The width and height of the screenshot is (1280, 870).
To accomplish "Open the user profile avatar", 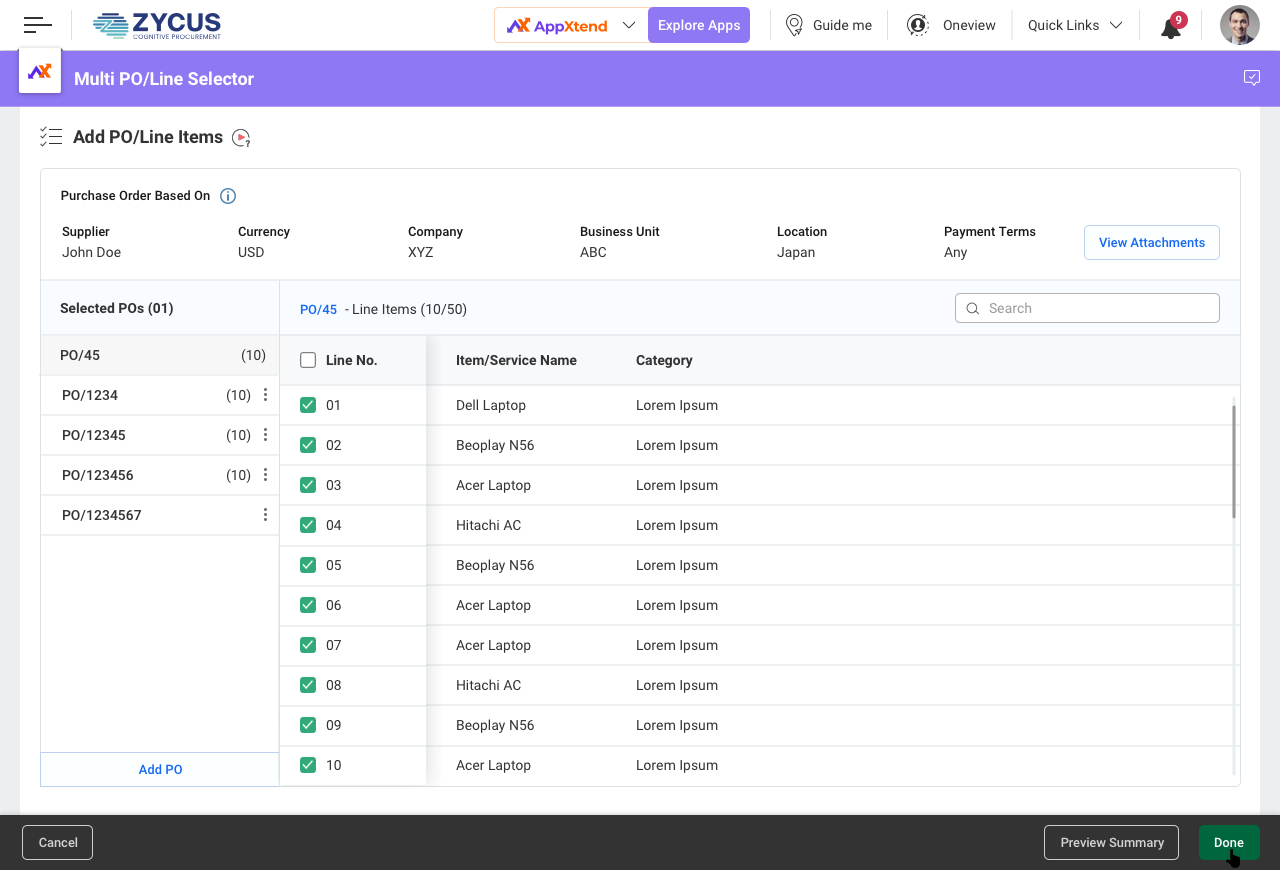I will point(1239,25).
